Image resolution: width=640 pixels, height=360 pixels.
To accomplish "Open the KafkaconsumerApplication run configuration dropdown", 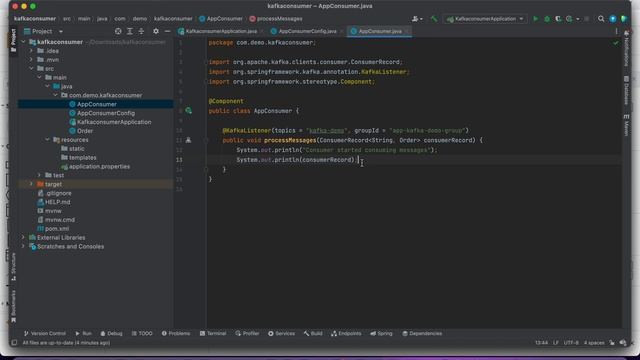I will coord(484,19).
